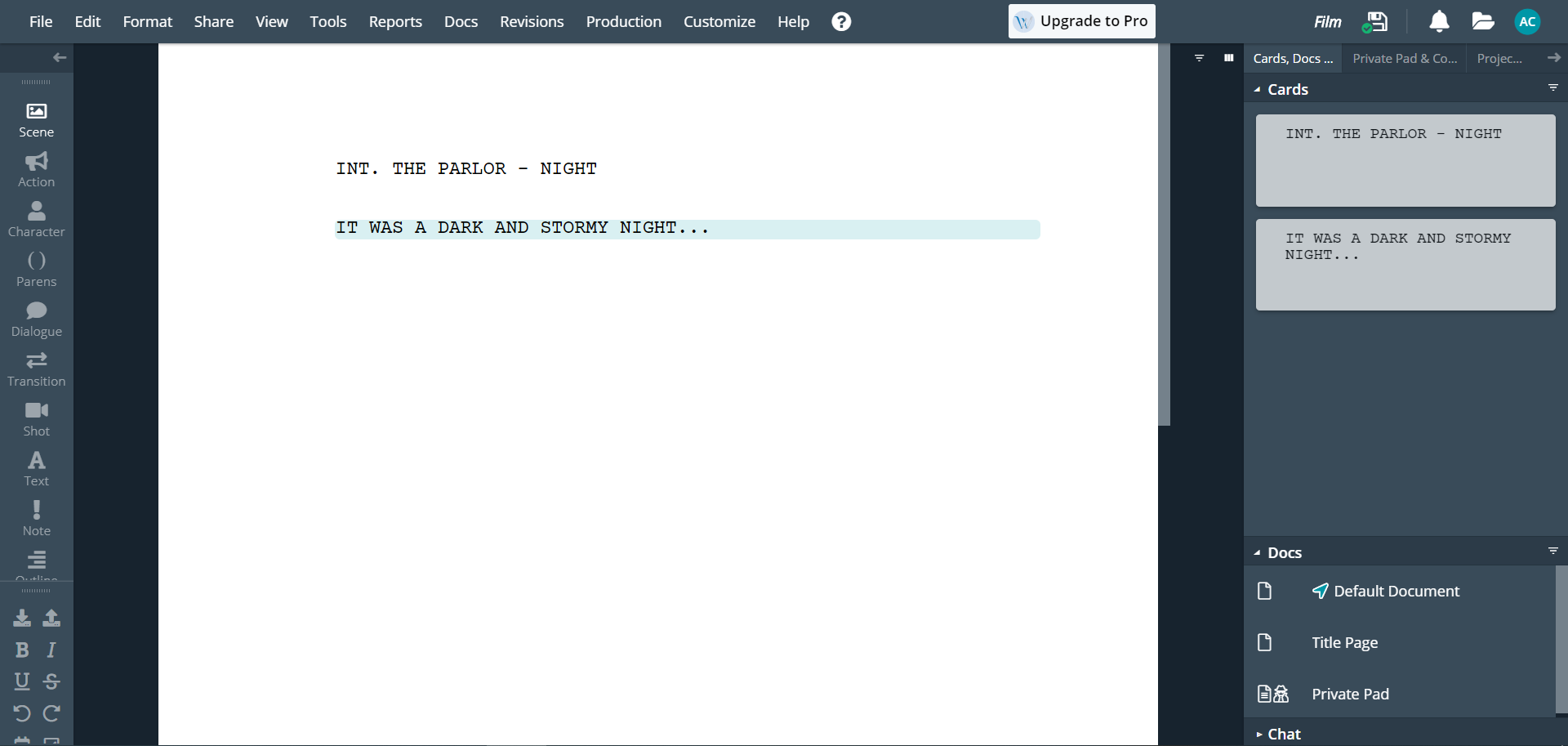Toggle bold formatting

(x=21, y=650)
